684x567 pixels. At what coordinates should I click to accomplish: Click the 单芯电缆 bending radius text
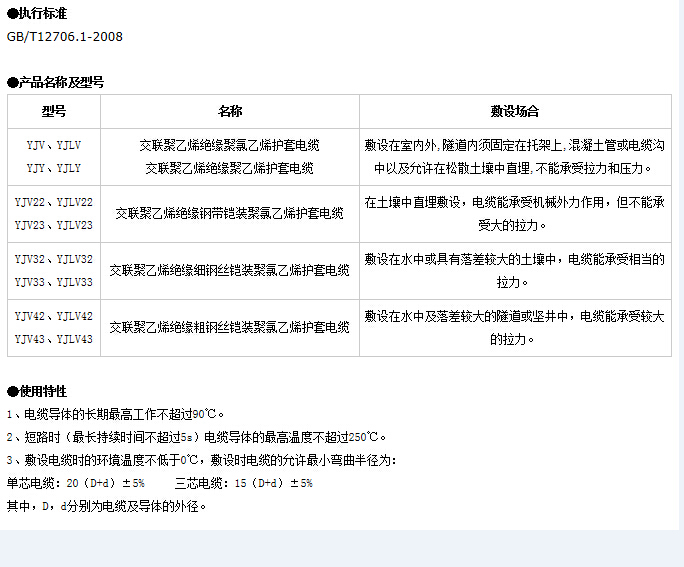point(76,483)
